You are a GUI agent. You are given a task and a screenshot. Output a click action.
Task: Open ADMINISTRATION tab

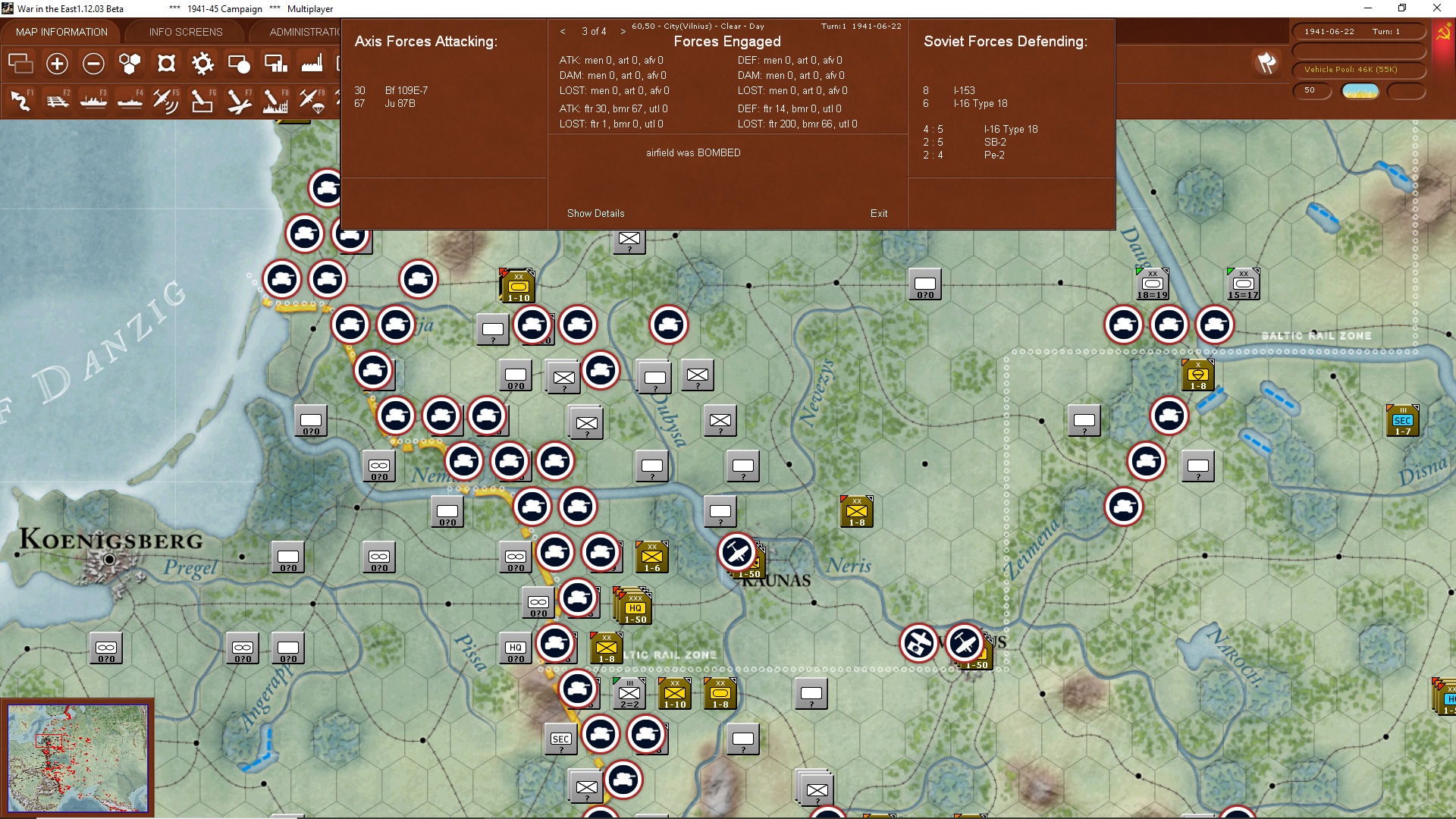[303, 32]
